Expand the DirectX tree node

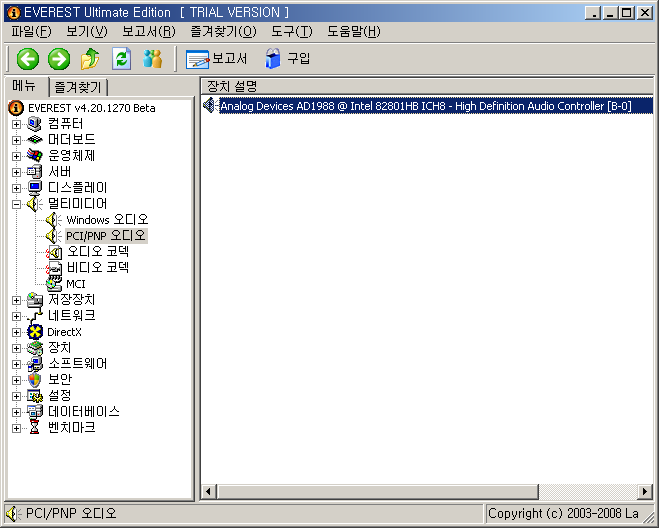pyautogui.click(x=16, y=332)
